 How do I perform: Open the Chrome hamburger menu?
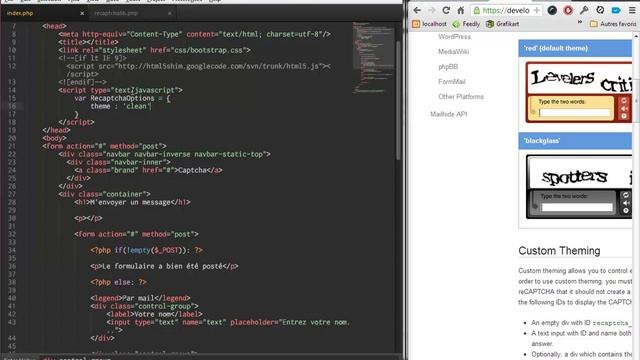click(x=632, y=11)
